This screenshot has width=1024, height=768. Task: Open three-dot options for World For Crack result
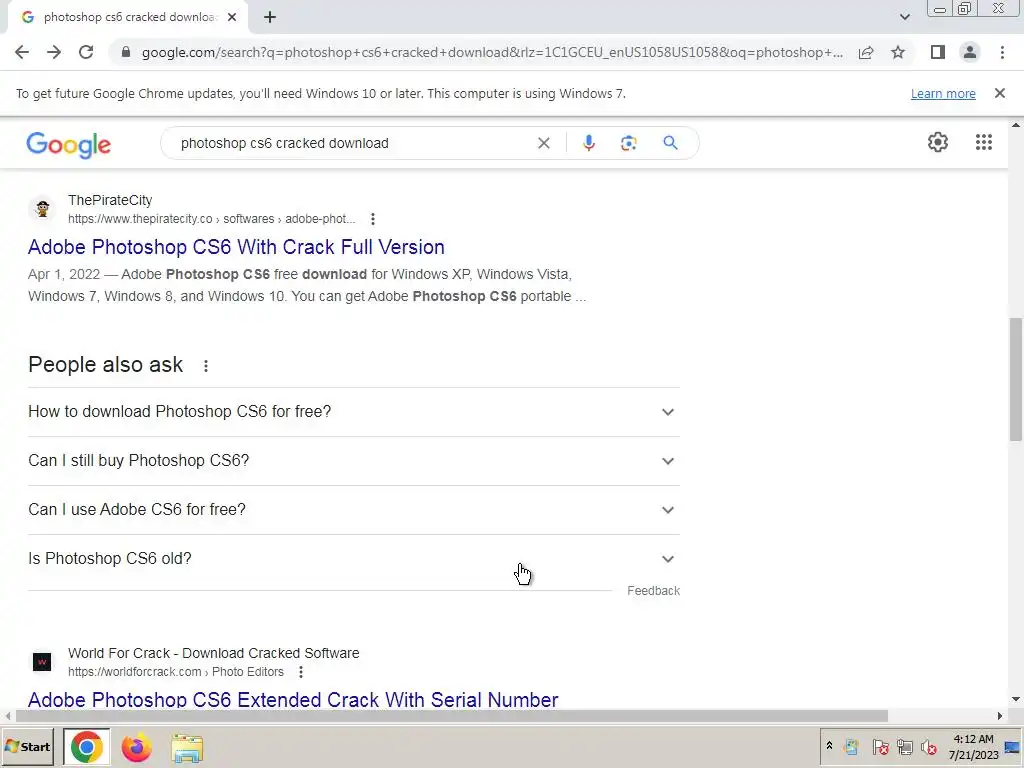click(x=300, y=671)
